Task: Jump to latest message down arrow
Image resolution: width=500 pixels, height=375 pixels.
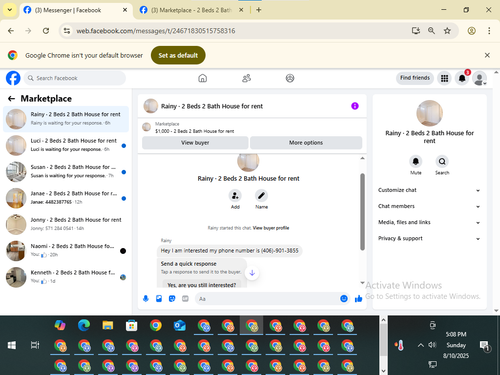Action: click(252, 273)
